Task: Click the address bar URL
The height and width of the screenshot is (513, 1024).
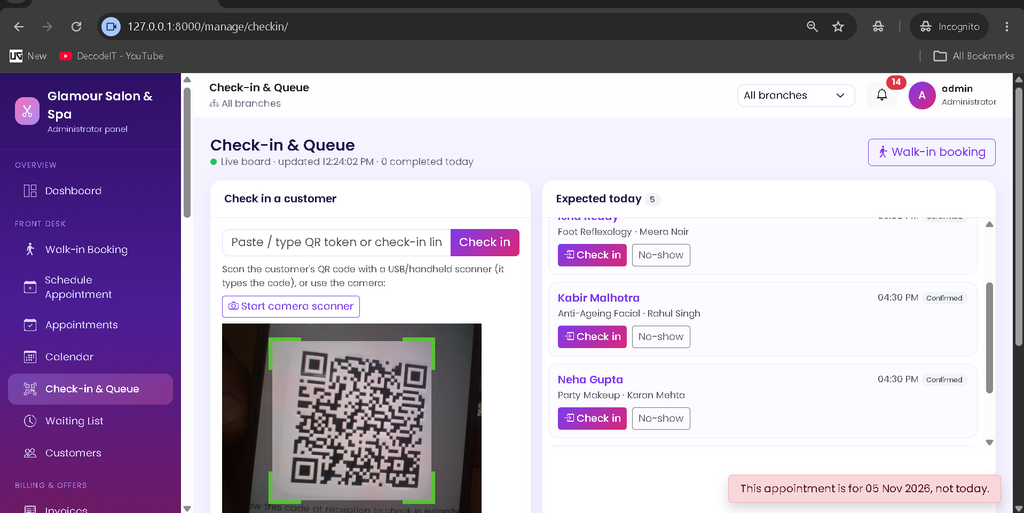Action: 208,27
